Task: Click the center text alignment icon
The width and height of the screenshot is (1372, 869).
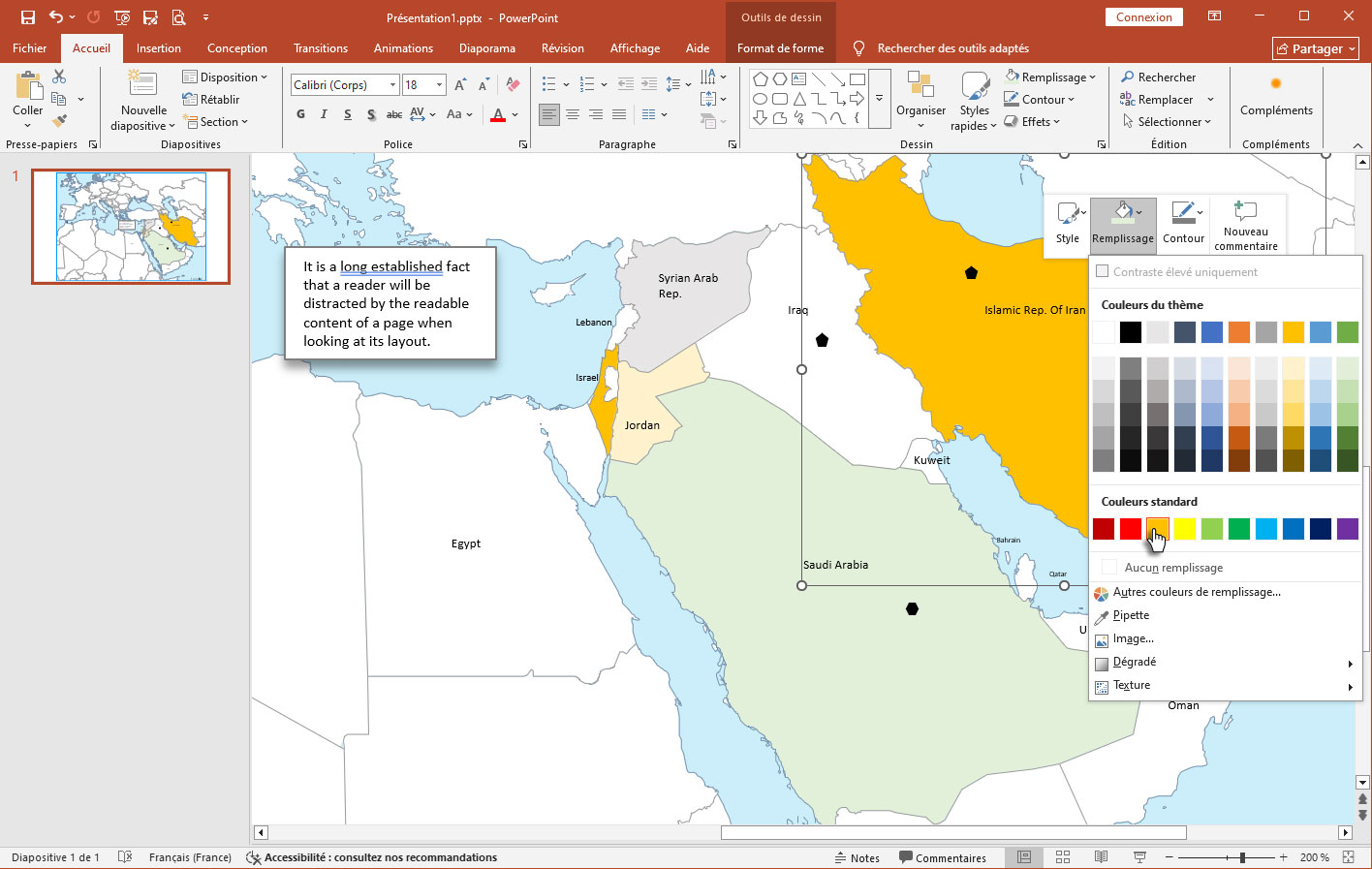Action: point(573,114)
